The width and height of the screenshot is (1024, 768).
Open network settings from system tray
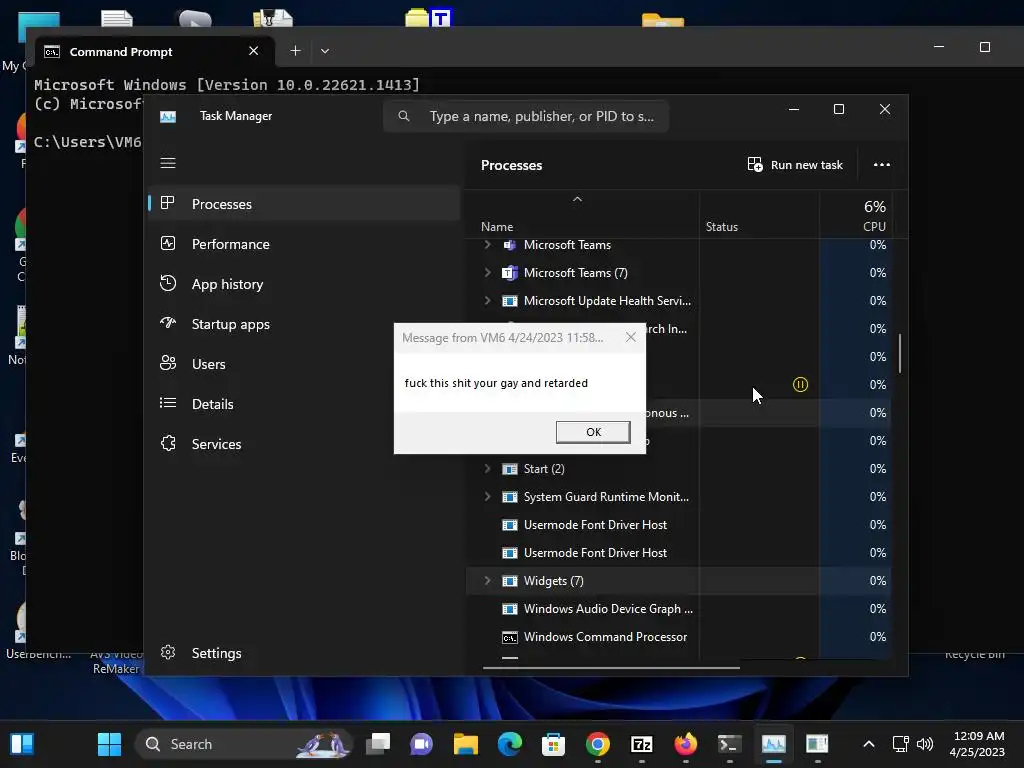[901, 744]
